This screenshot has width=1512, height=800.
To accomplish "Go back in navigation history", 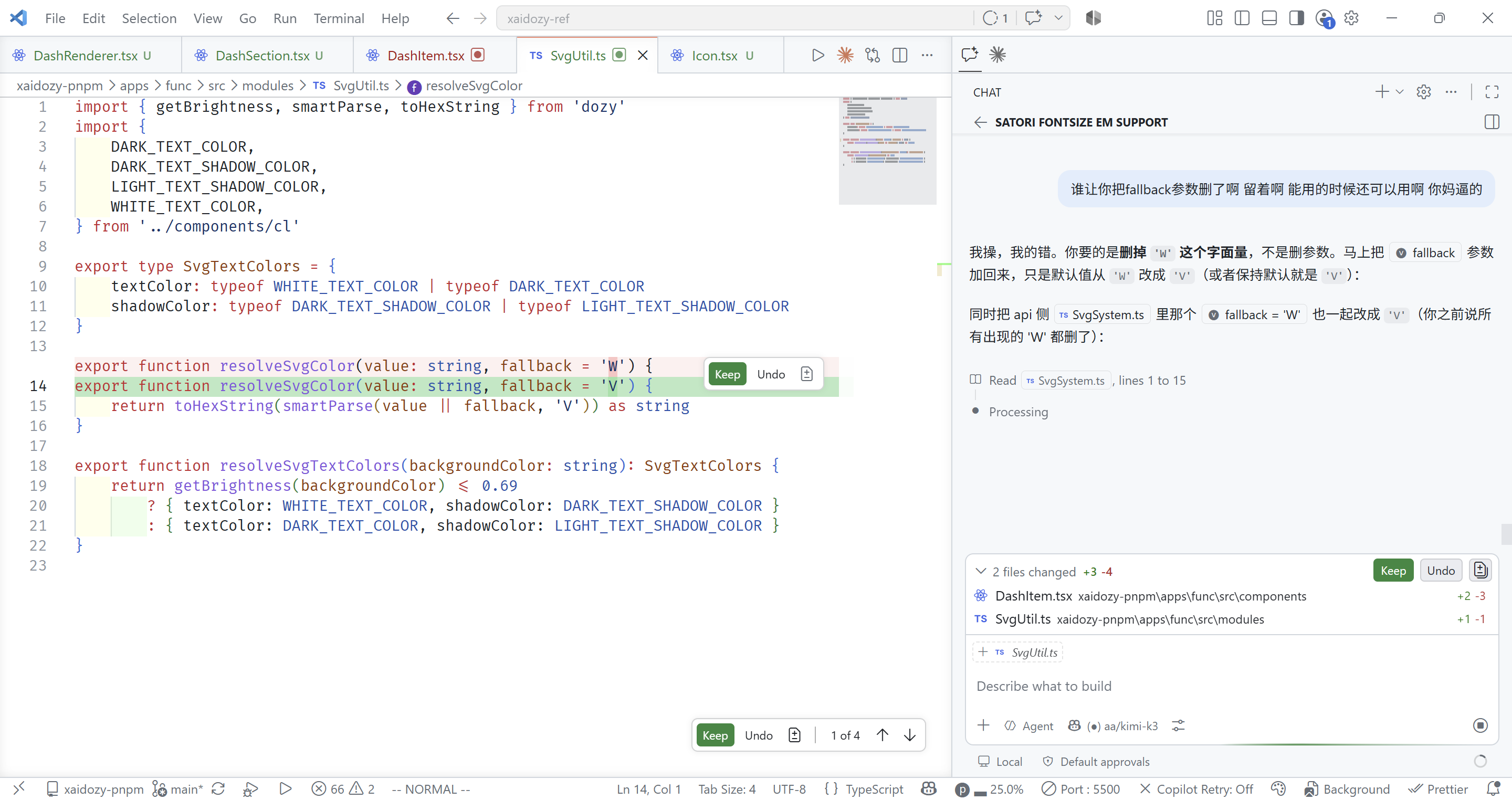I will tap(453, 18).
